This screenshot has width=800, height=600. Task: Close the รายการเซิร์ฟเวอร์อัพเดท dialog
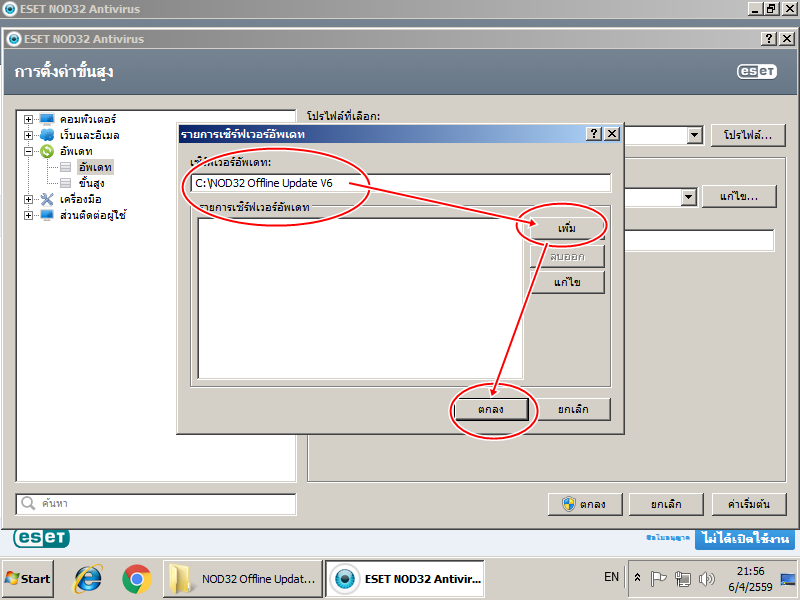(612, 134)
